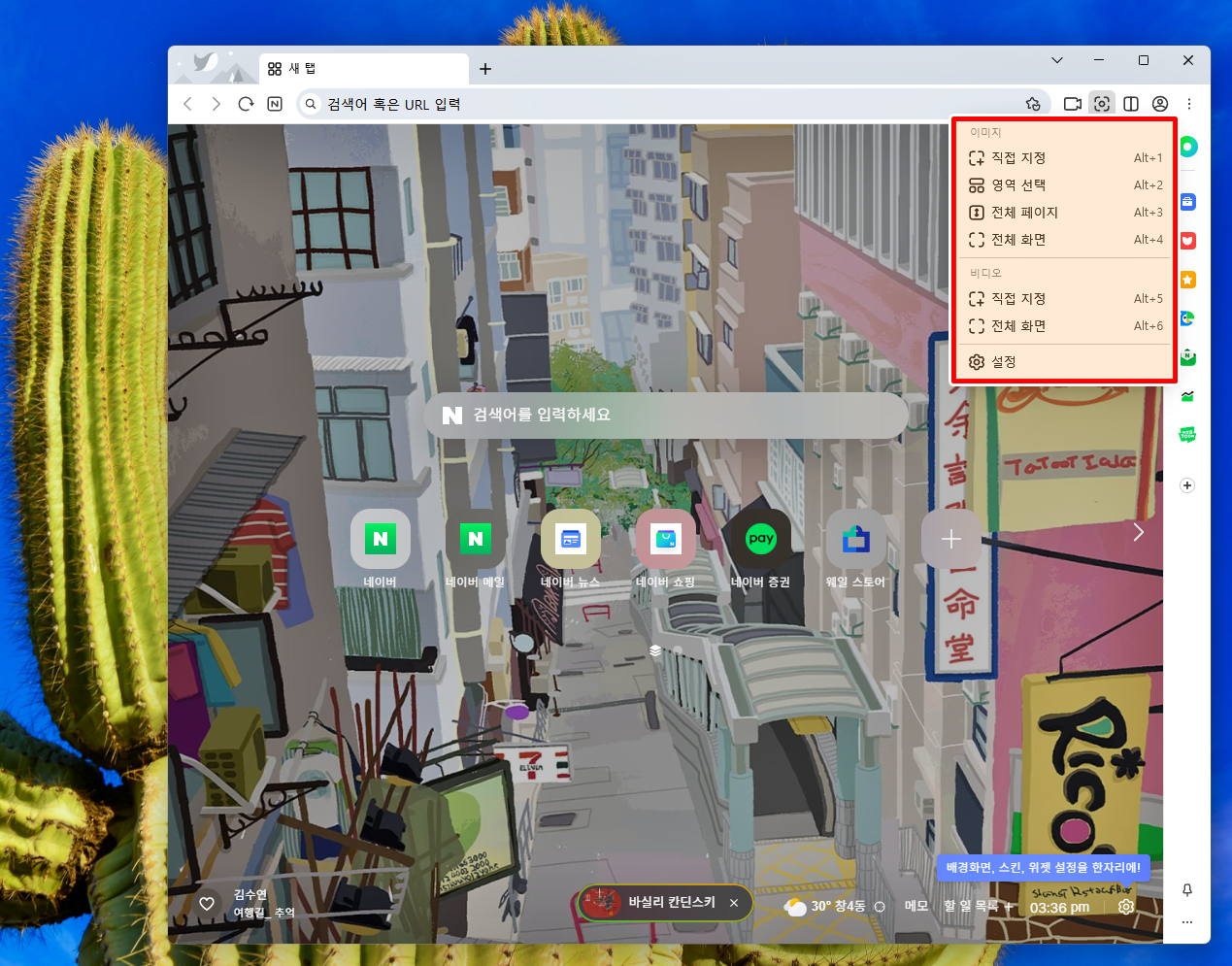The image size is (1232, 966).
Task: Reload the current page
Action: click(246, 104)
